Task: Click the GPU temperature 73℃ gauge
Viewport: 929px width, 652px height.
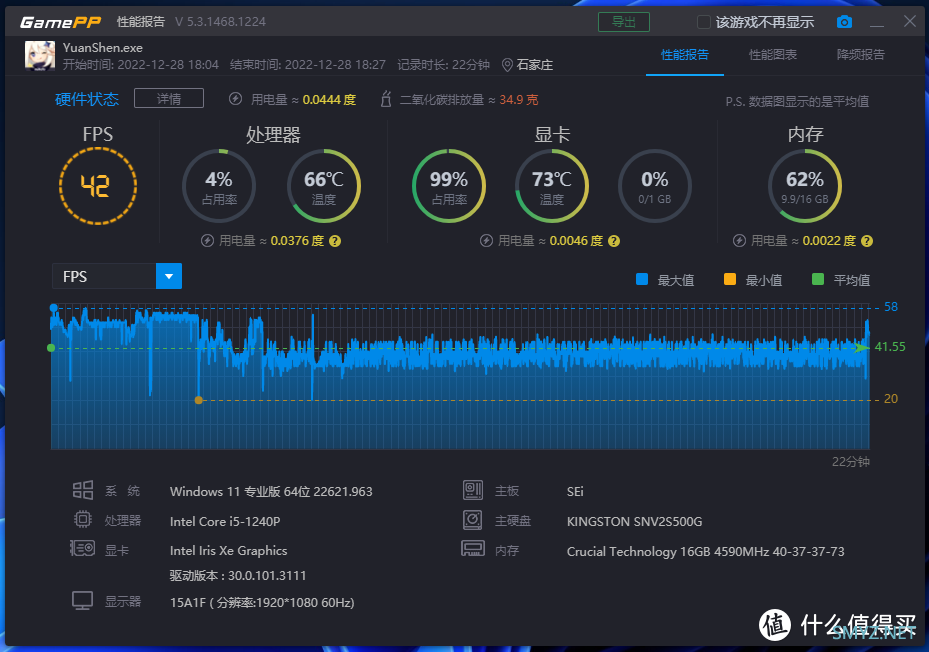Action: [552, 186]
